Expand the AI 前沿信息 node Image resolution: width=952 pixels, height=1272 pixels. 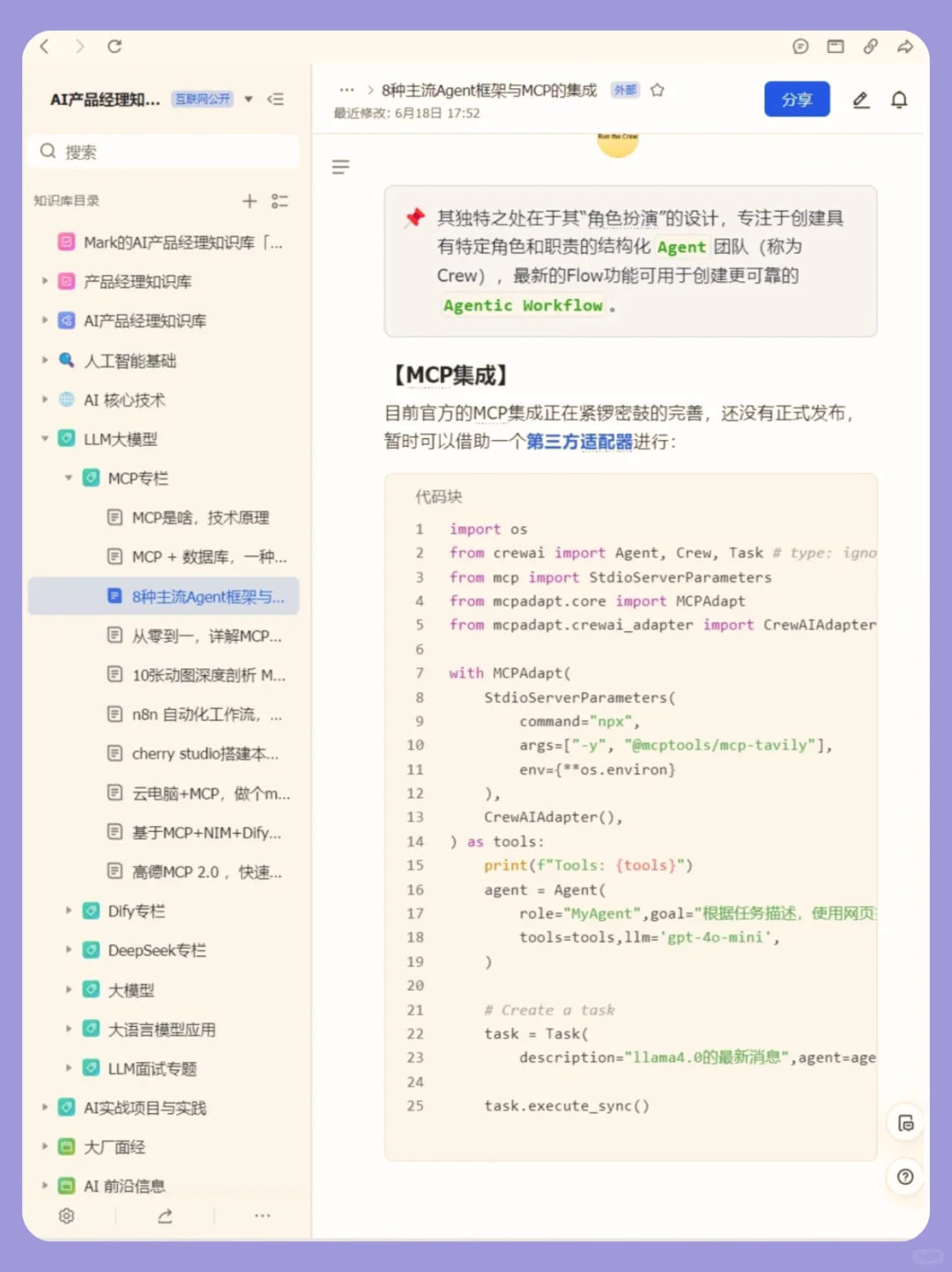click(x=45, y=1186)
